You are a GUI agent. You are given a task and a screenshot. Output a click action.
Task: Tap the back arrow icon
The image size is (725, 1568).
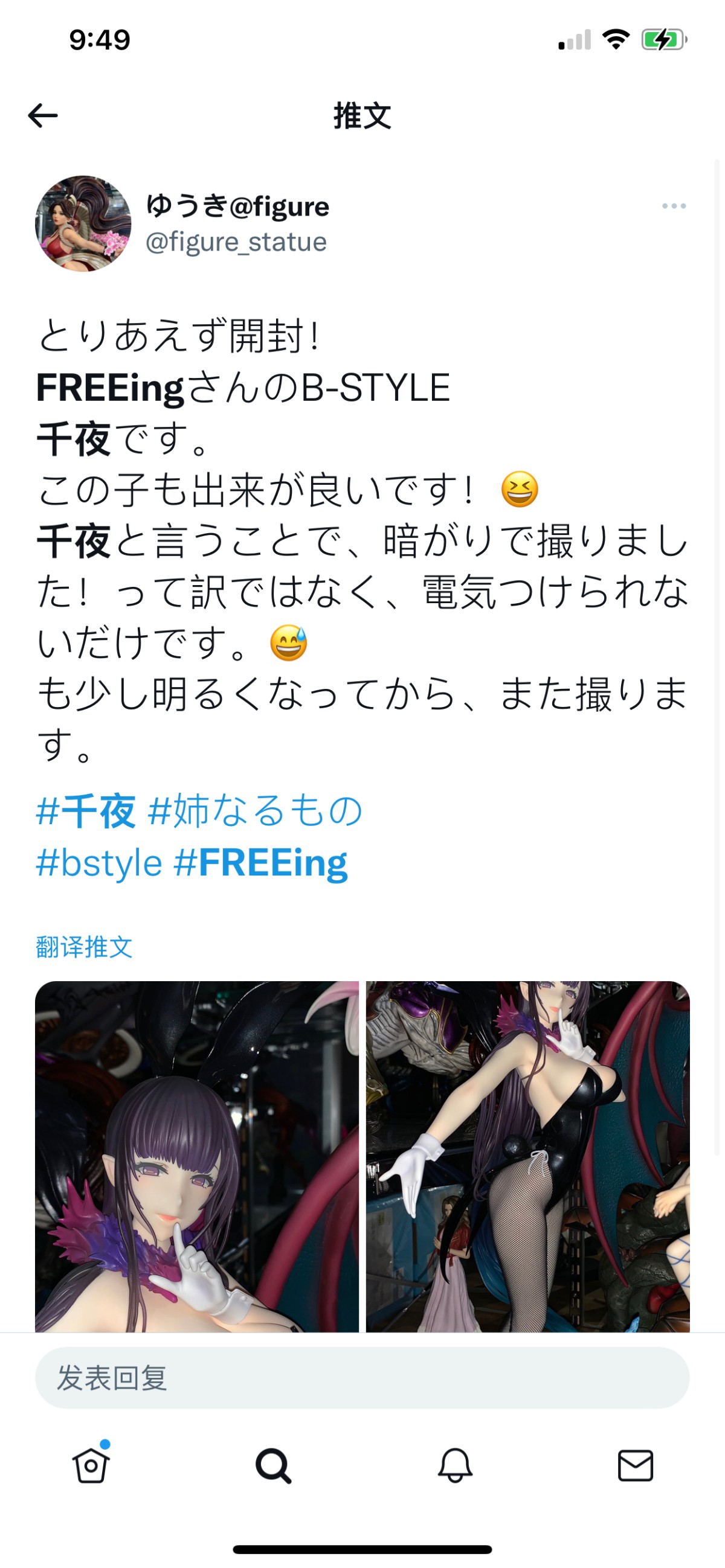(43, 116)
